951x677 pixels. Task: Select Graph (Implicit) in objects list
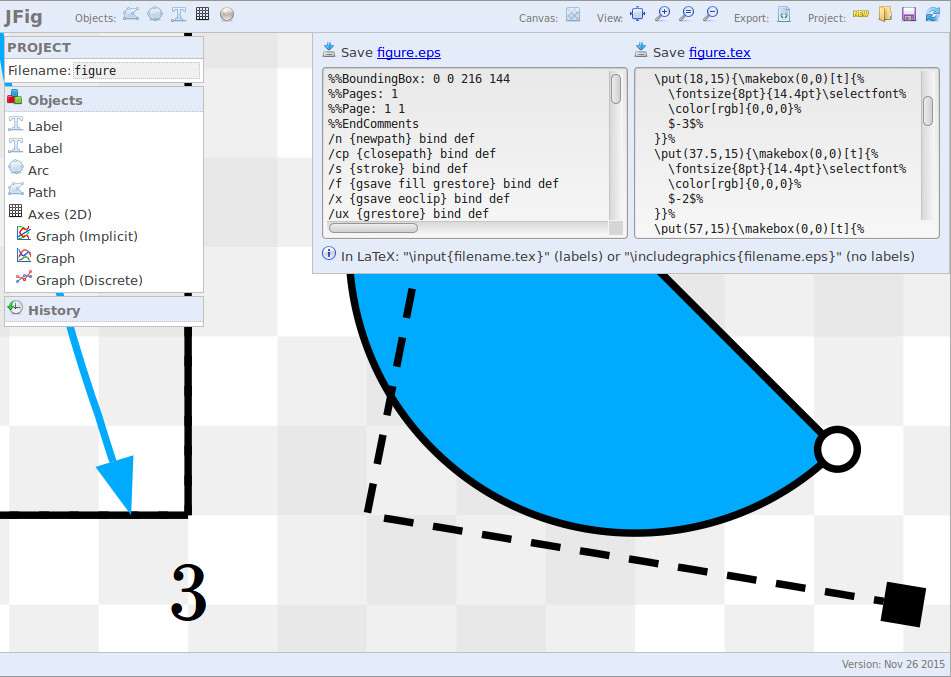86,236
